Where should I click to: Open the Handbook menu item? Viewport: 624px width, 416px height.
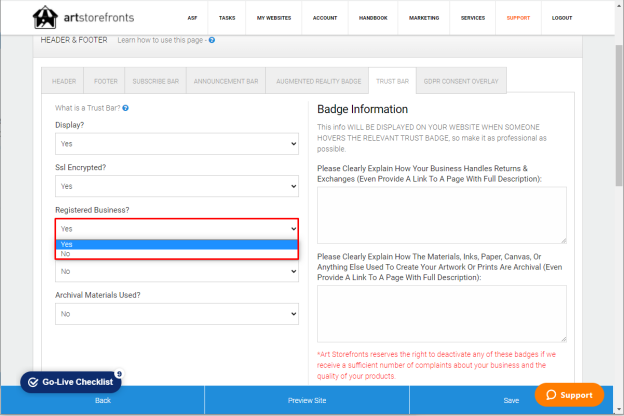tap(373, 18)
